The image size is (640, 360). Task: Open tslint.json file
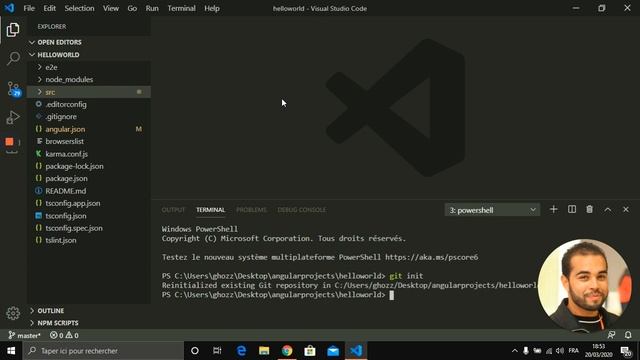[x=89, y=240]
